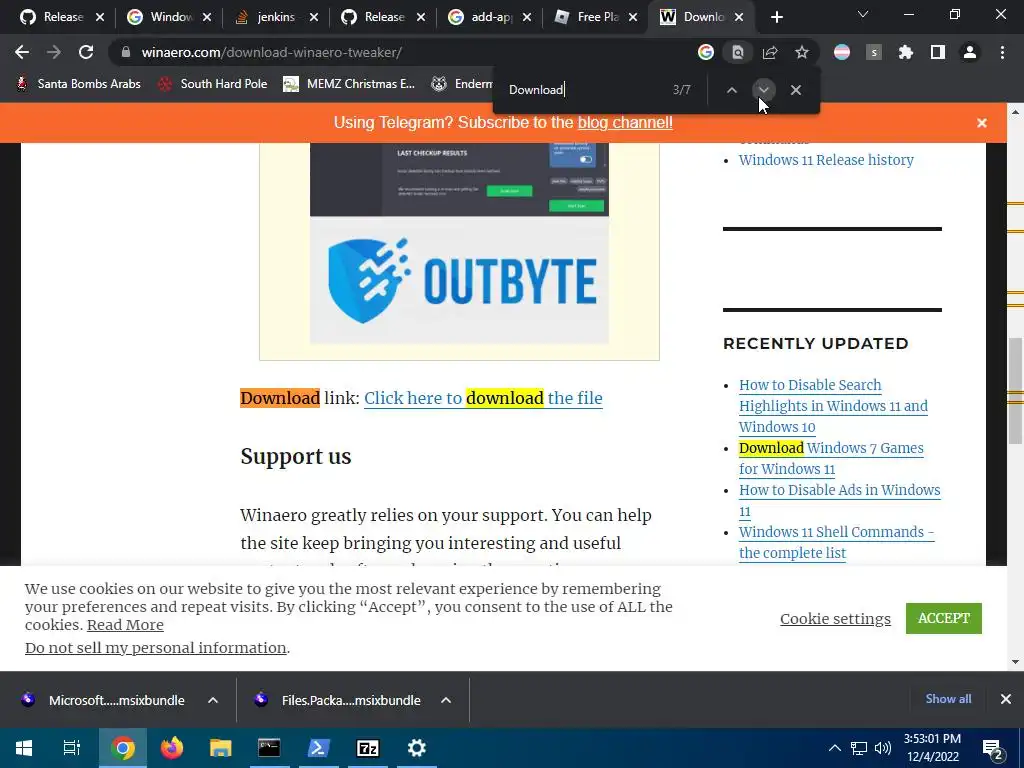Share this page via the share icon
Viewport: 1024px width, 768px height.
(770, 52)
